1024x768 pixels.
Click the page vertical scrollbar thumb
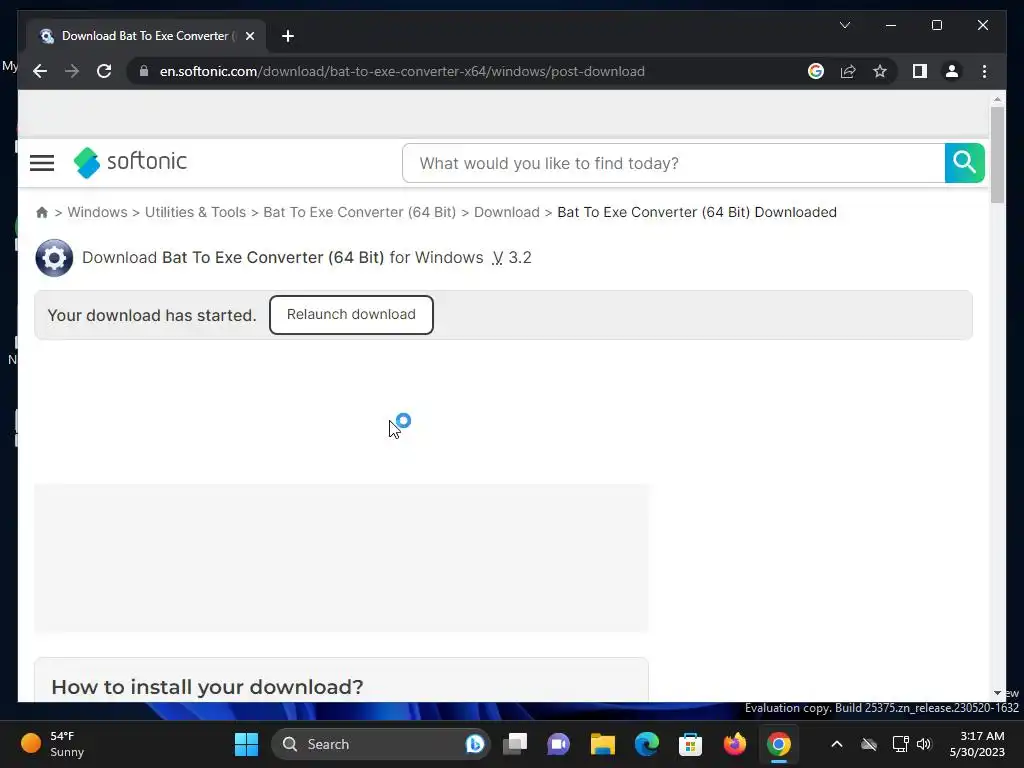coord(997,155)
